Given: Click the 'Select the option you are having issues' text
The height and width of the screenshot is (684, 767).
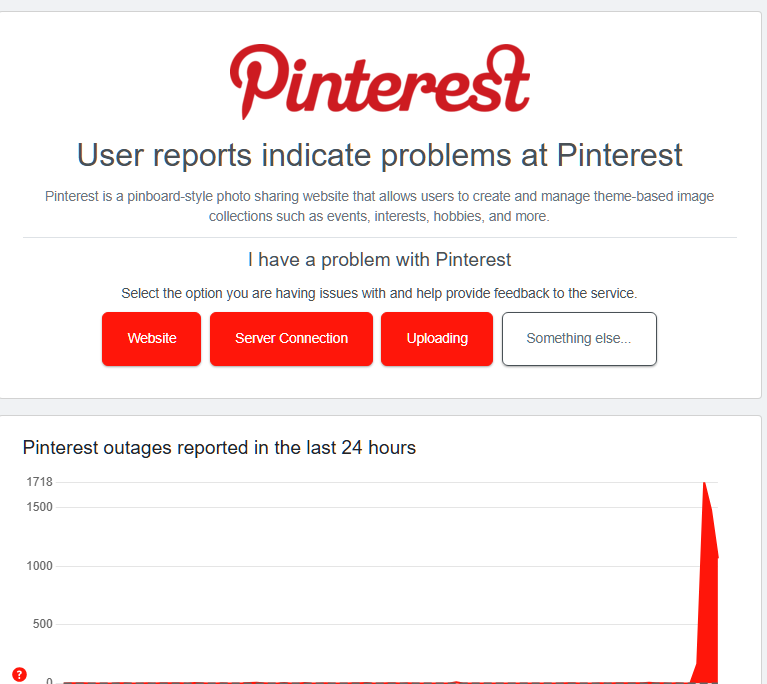Looking at the screenshot, I should [380, 293].
